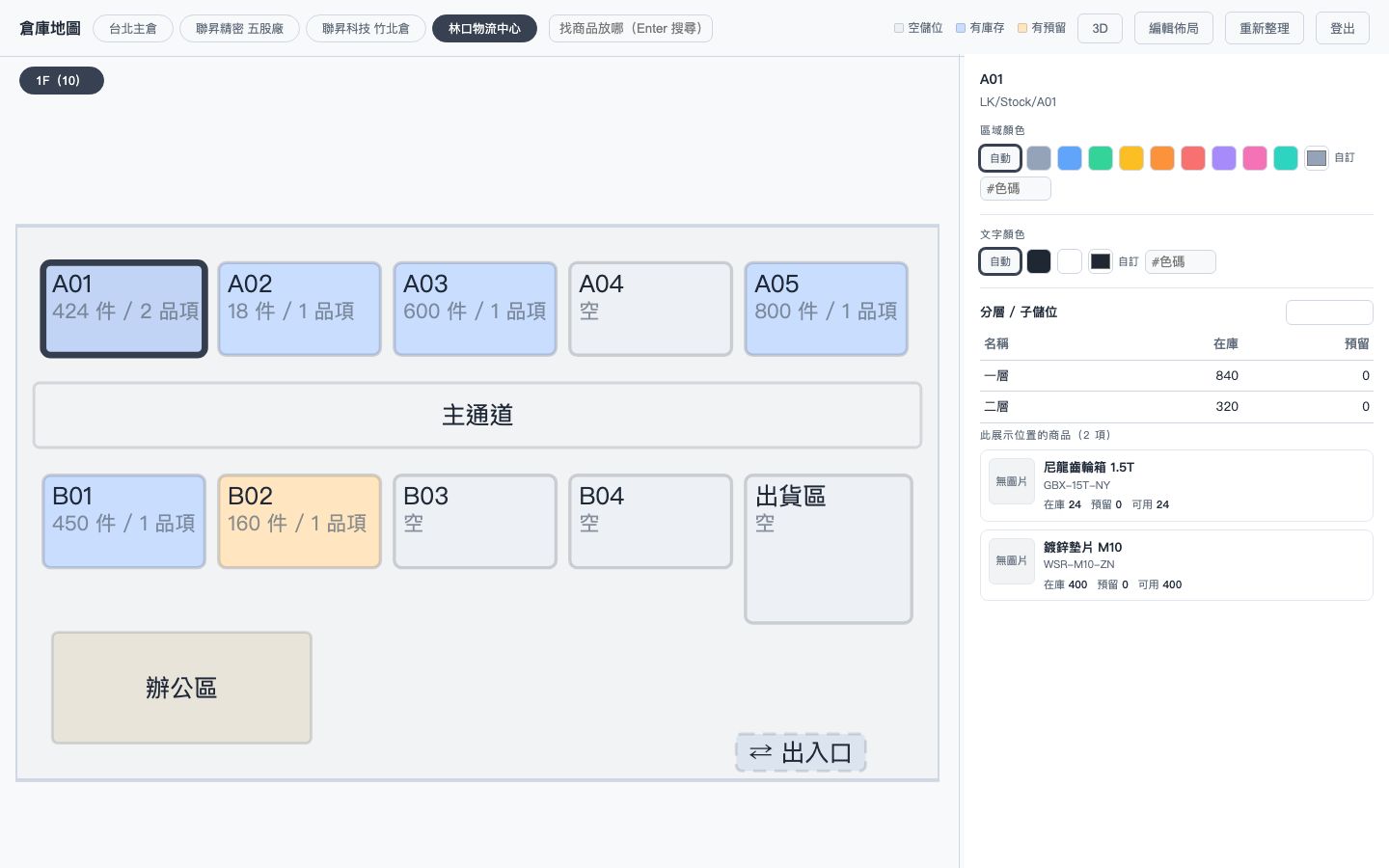
Task: Select the 聯昇科技 竹北倉 tab
Action: click(366, 29)
